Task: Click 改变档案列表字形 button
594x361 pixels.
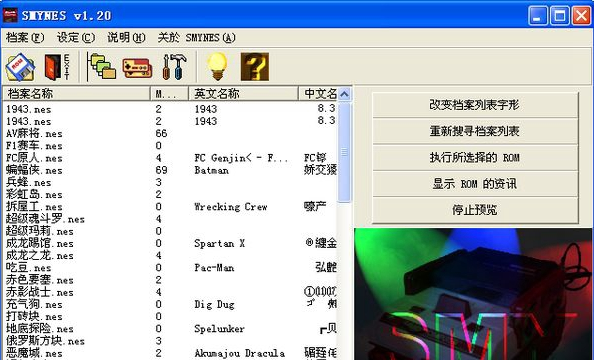Action: [x=475, y=105]
